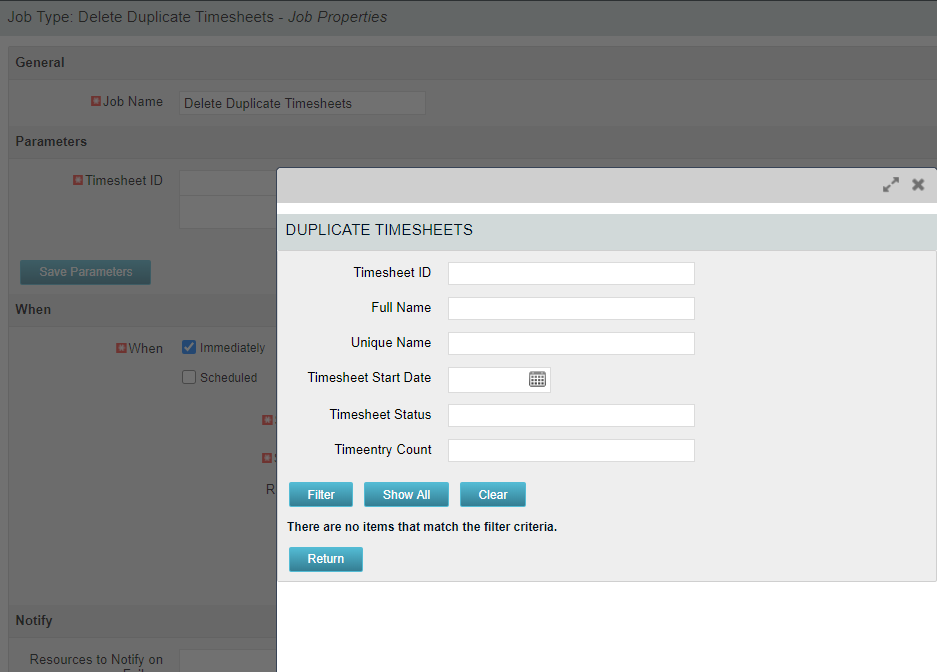Click the General section header
This screenshot has width=937, height=672.
[40, 62]
